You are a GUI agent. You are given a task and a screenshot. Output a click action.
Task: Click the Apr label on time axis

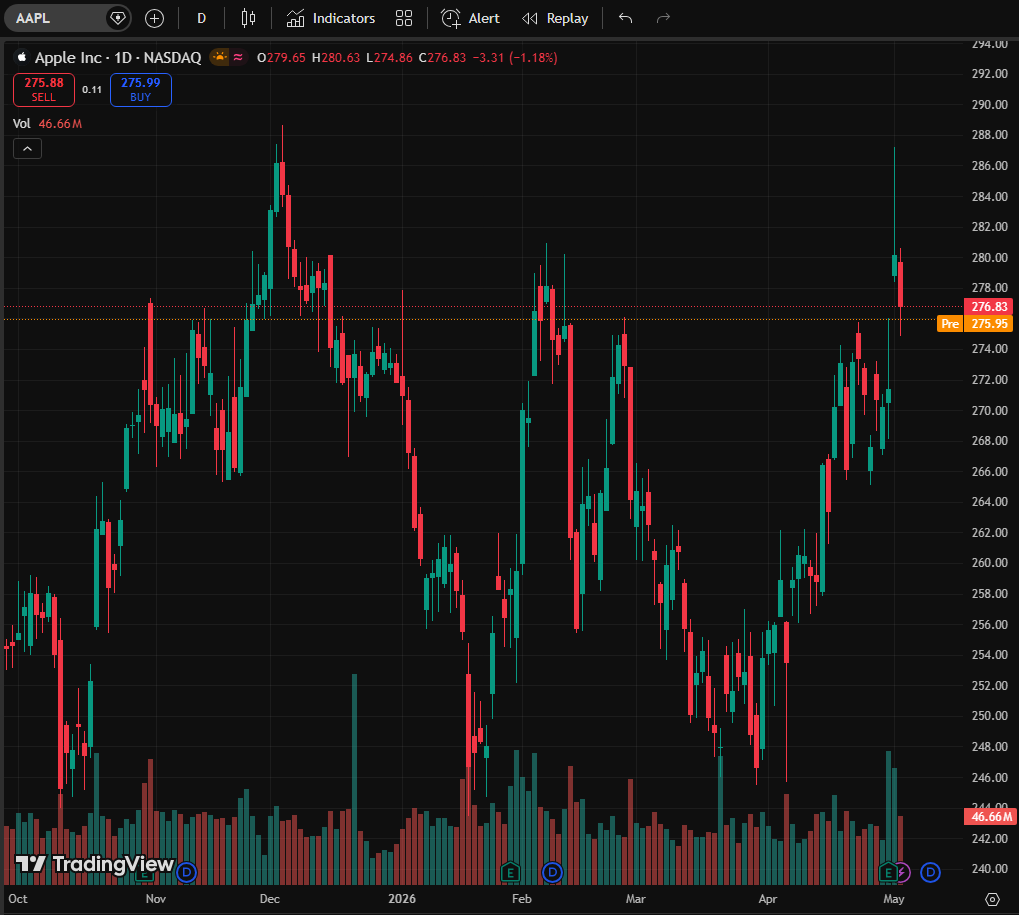tap(768, 899)
